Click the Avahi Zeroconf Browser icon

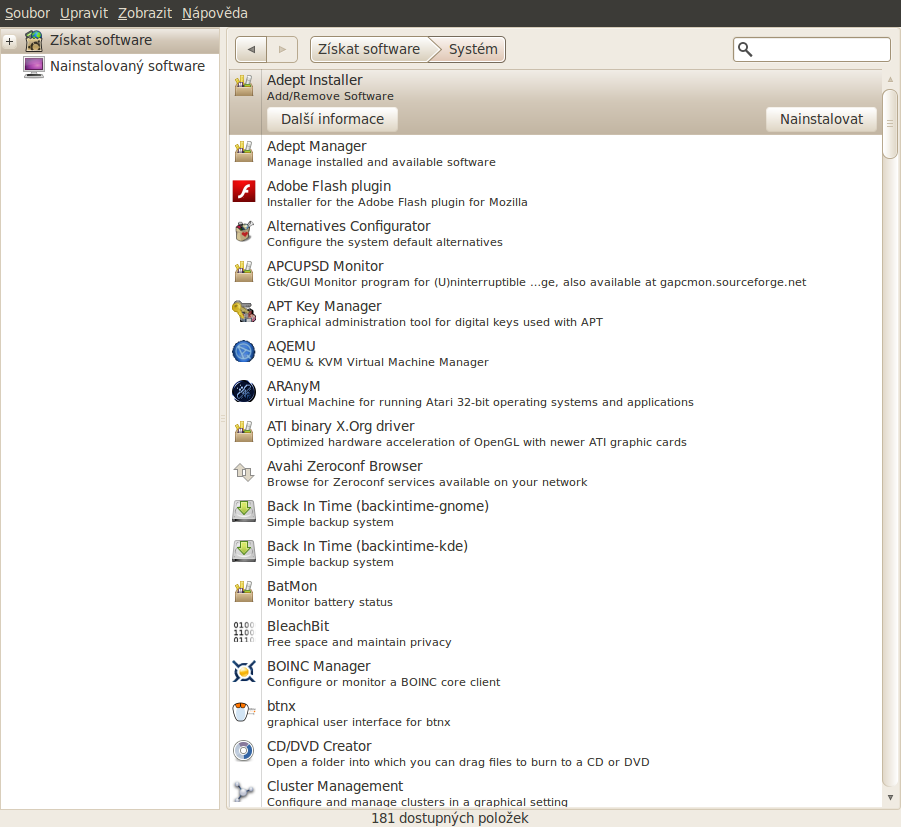[x=244, y=472]
